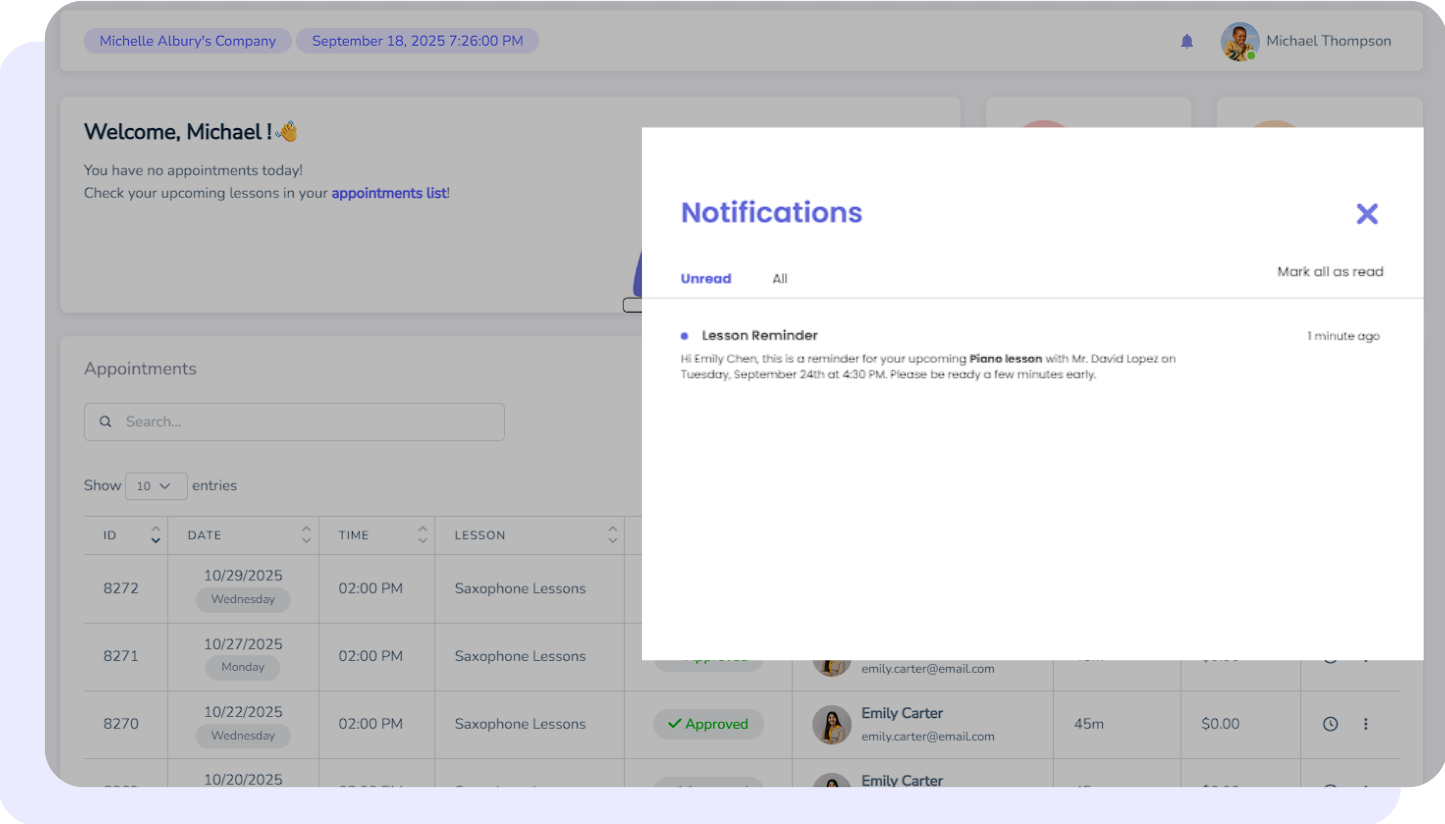Switch to the Unread notifications tab
This screenshot has width=1445, height=824.
pyautogui.click(x=706, y=279)
